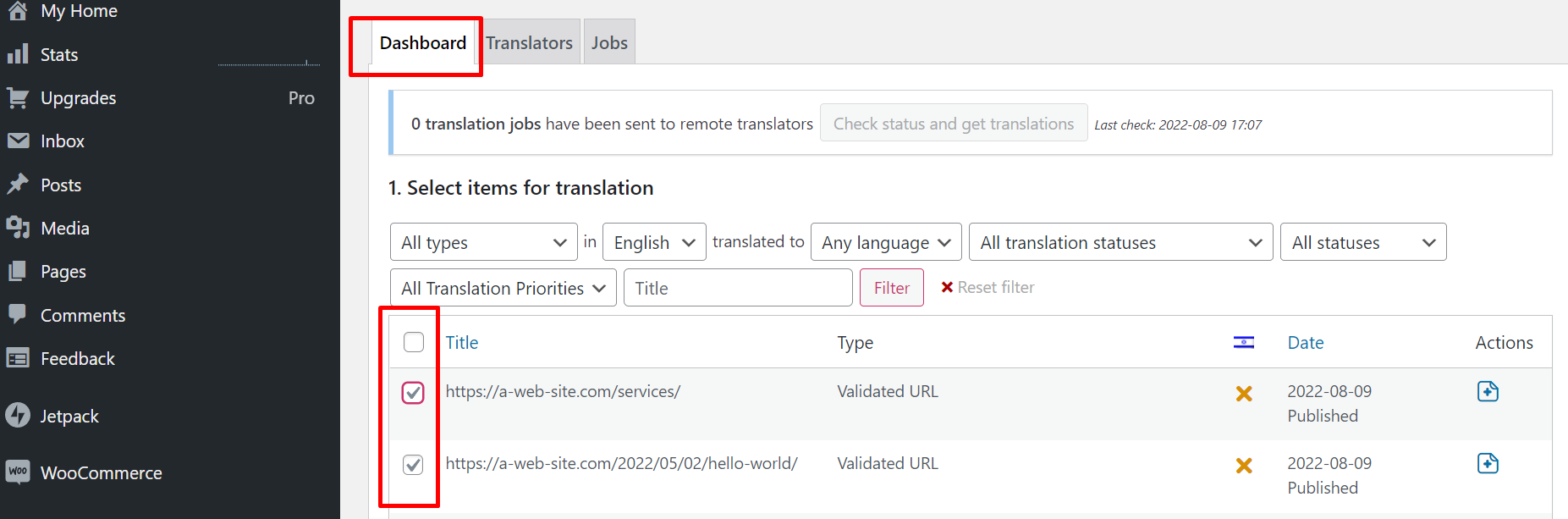The width and height of the screenshot is (1568, 519).
Task: Switch to the Translators tab
Action: (530, 42)
